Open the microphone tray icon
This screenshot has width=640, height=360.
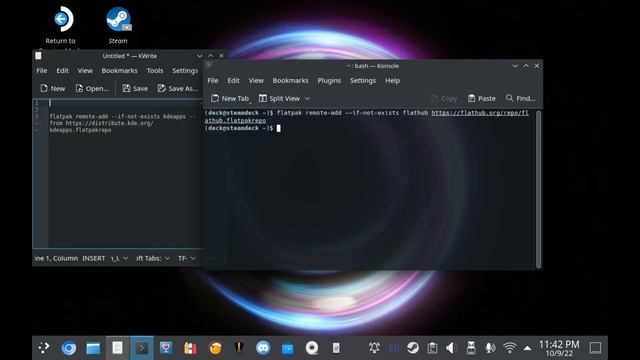[x=490, y=348]
